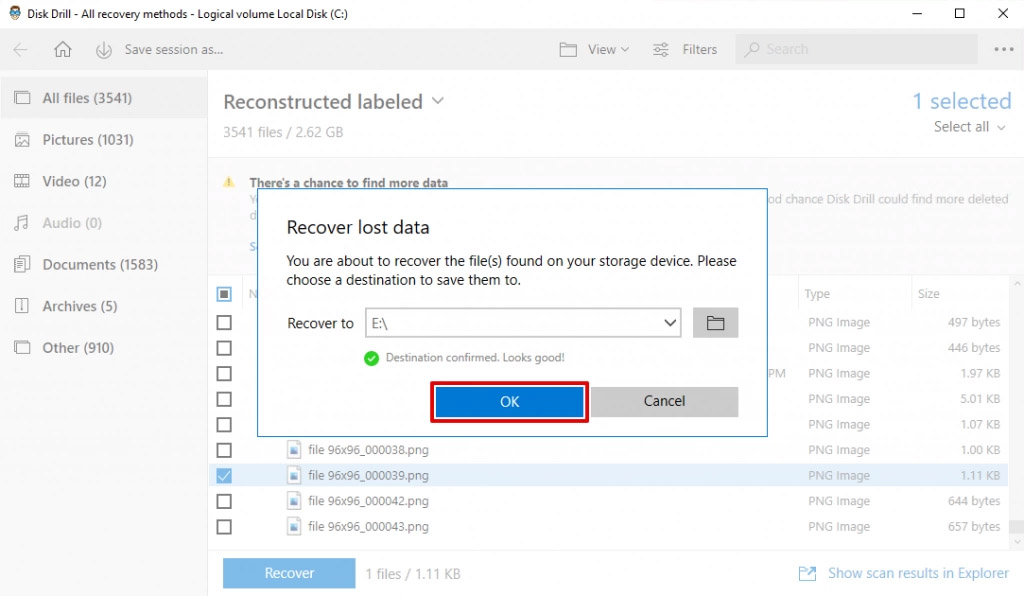Viewport: 1024px width, 596px height.
Task: Go back with the arrow icon
Action: [x=20, y=50]
